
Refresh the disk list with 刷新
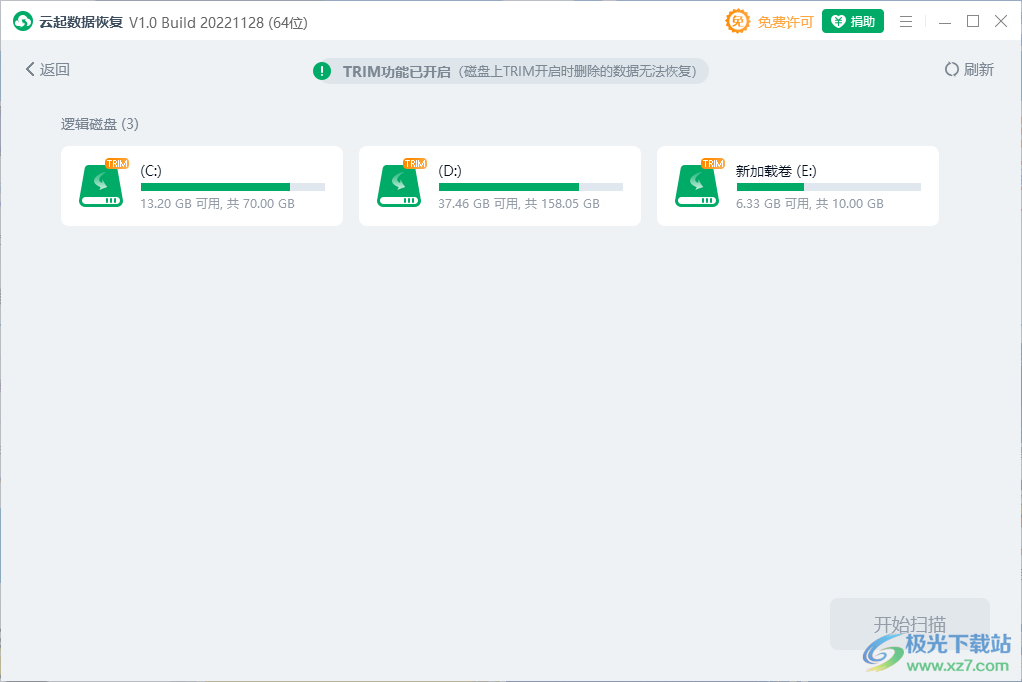click(x=969, y=70)
